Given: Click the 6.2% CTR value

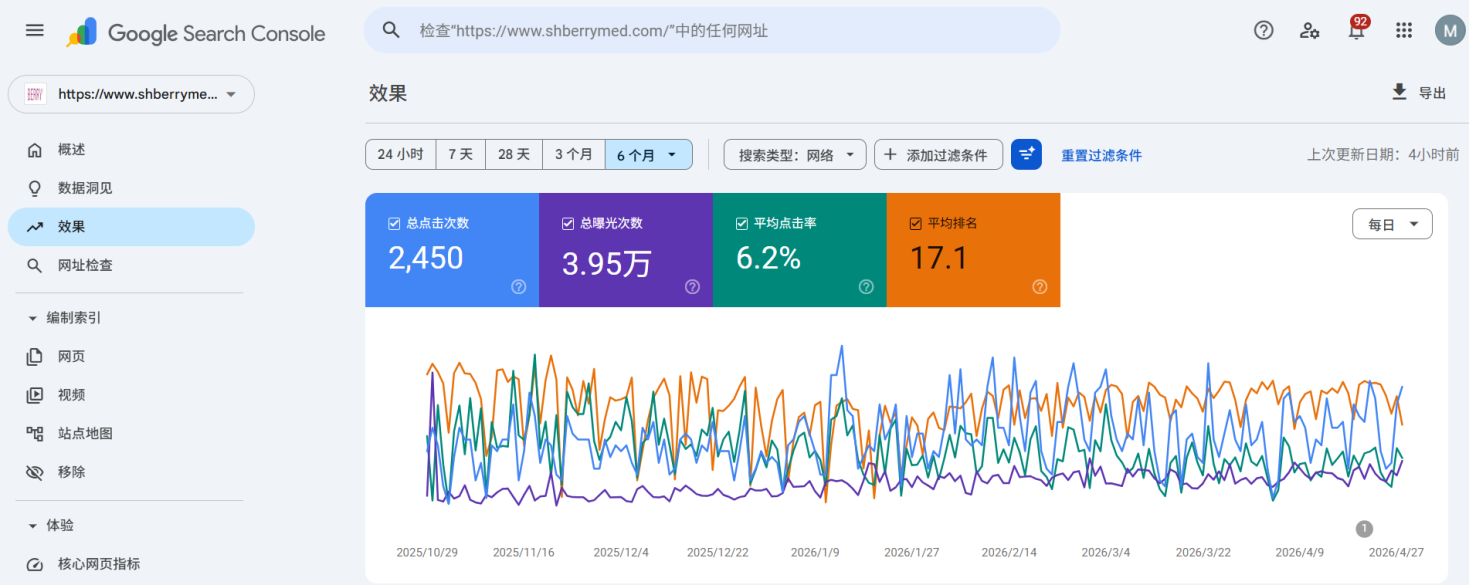Looking at the screenshot, I should point(768,258).
